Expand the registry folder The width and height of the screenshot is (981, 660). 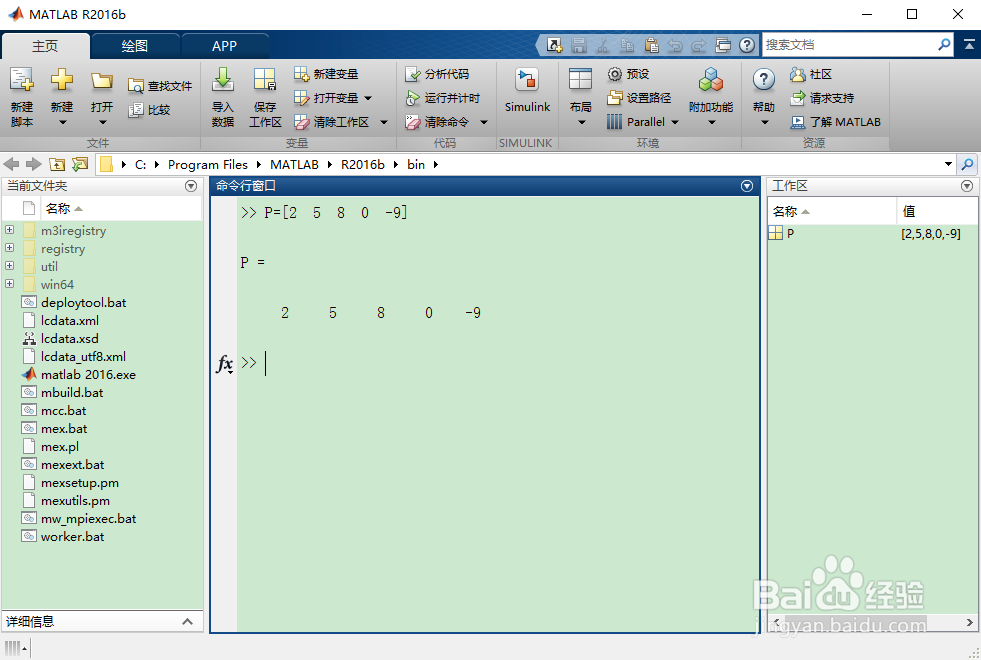(x=9, y=248)
